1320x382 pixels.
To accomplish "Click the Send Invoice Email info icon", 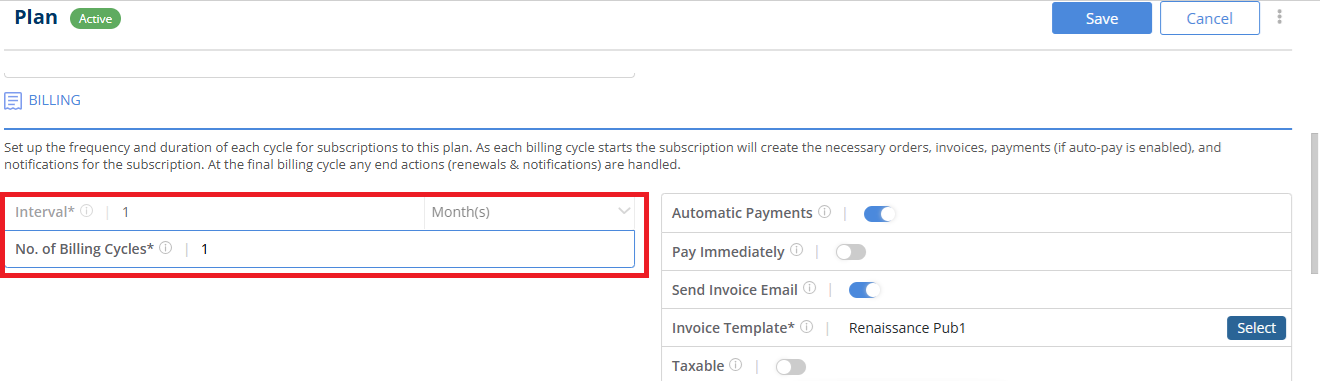I will pyautogui.click(x=809, y=289).
